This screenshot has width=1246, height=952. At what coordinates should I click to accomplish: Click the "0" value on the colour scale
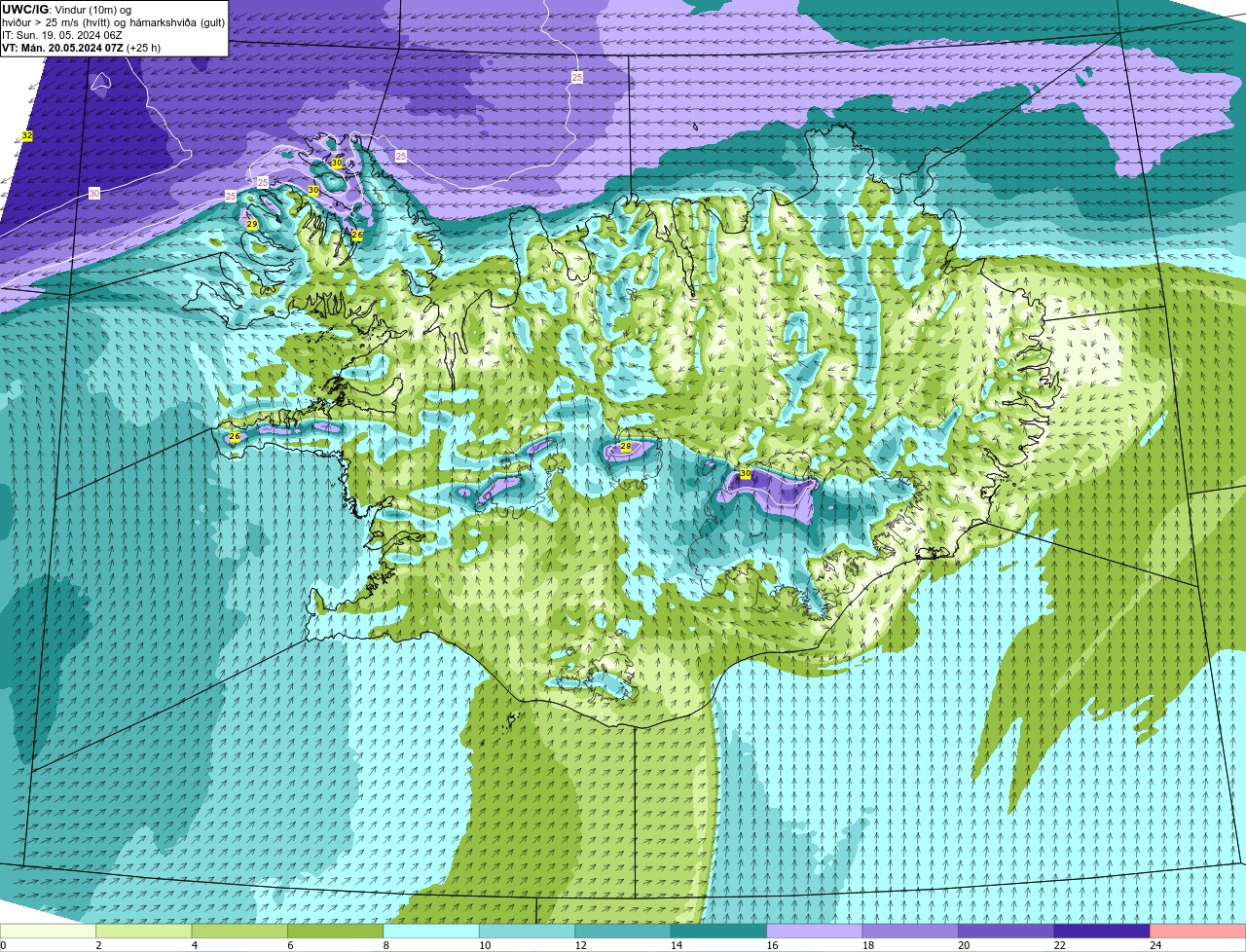[x=3, y=945]
